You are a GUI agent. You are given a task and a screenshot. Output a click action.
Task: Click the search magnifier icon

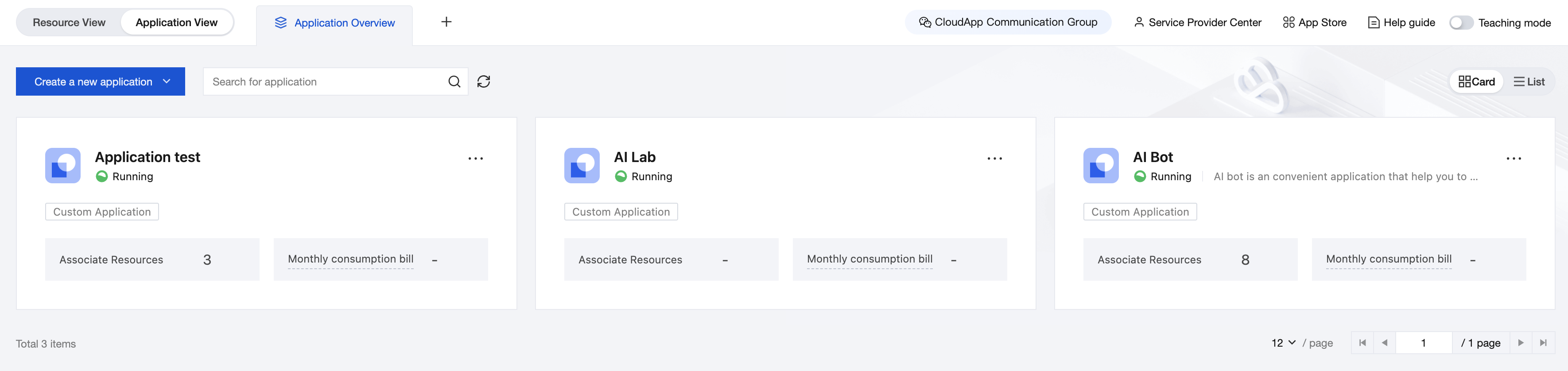pyautogui.click(x=454, y=81)
